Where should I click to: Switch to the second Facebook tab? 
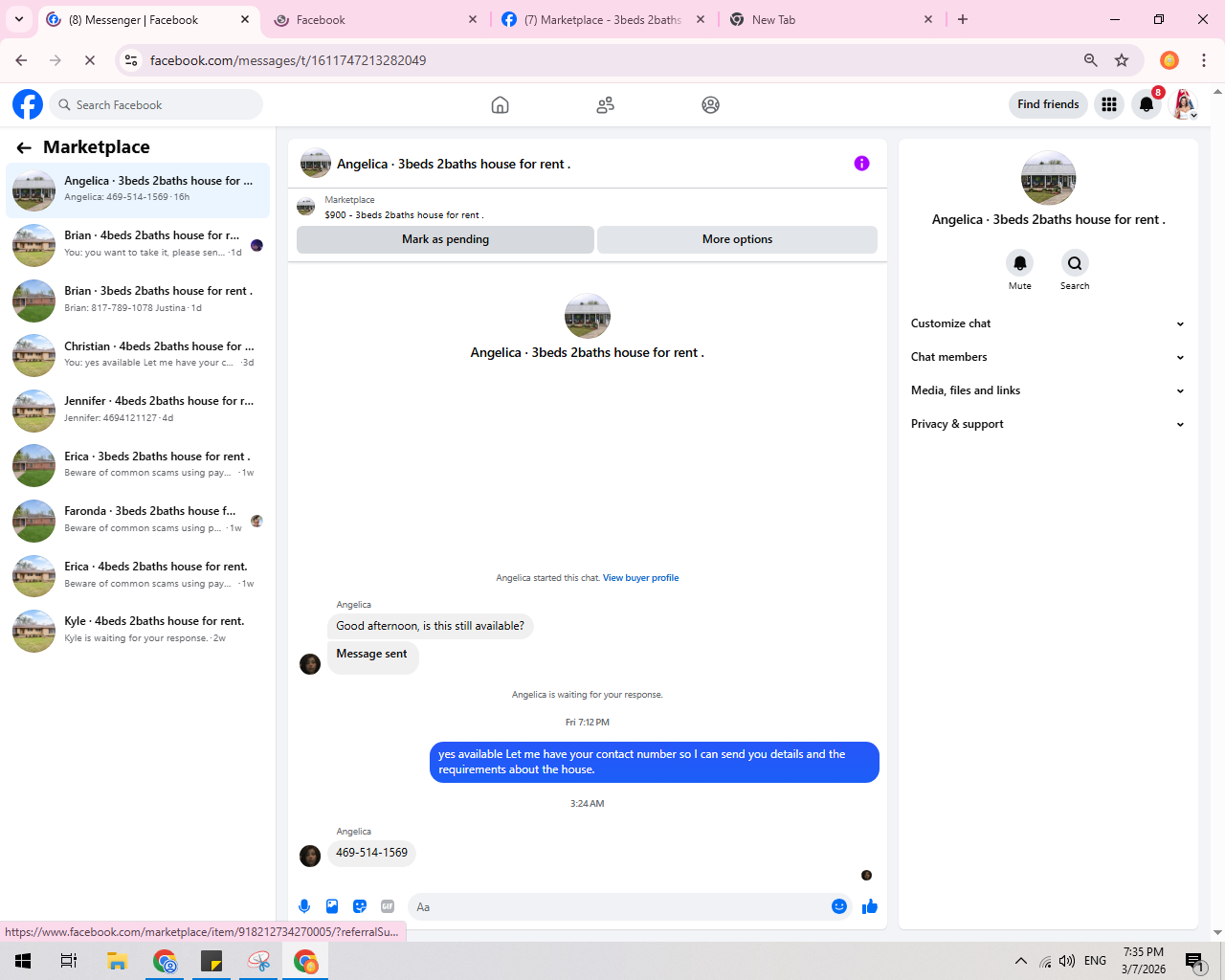click(x=376, y=20)
